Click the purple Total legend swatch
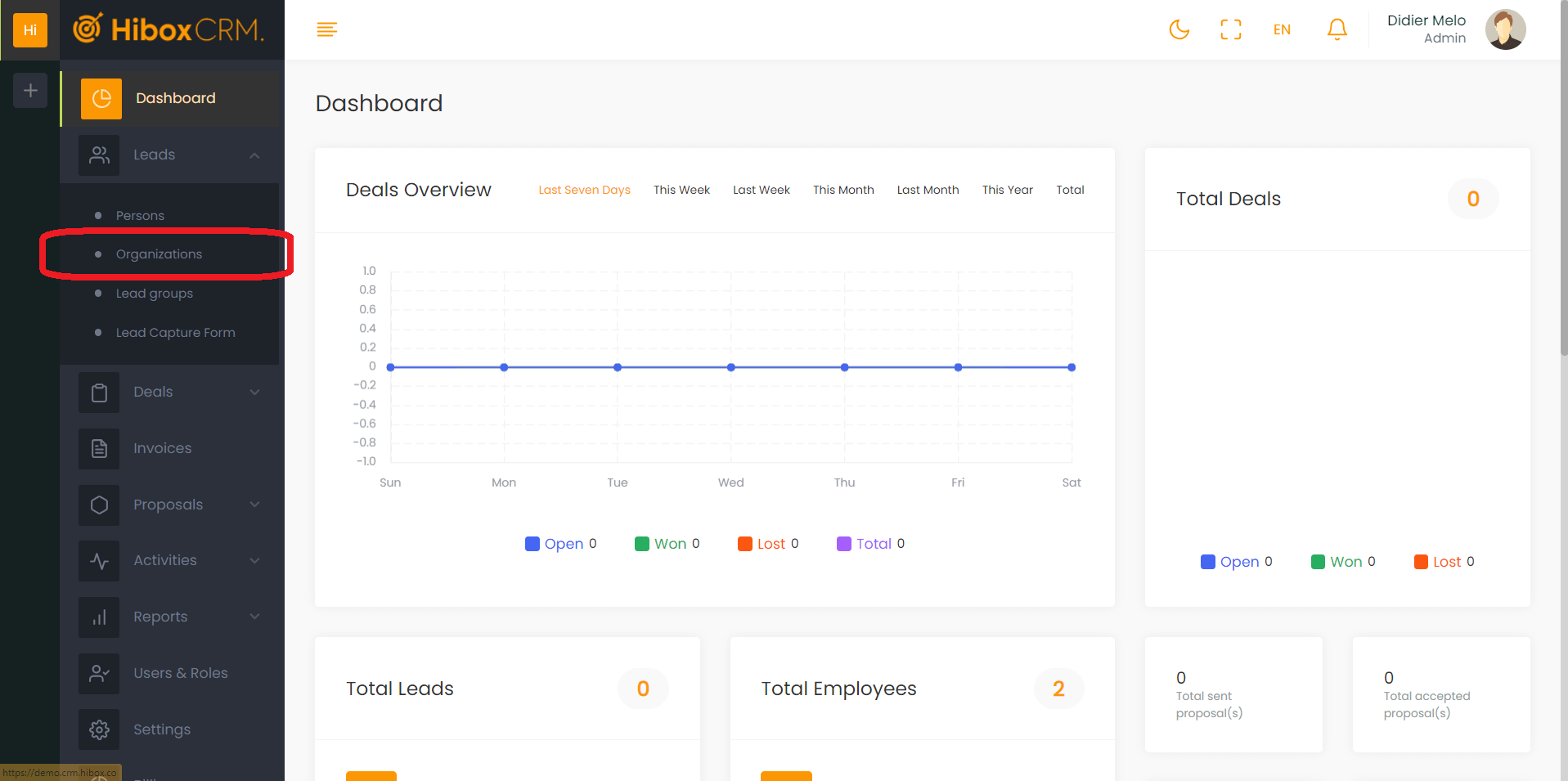 coord(844,544)
